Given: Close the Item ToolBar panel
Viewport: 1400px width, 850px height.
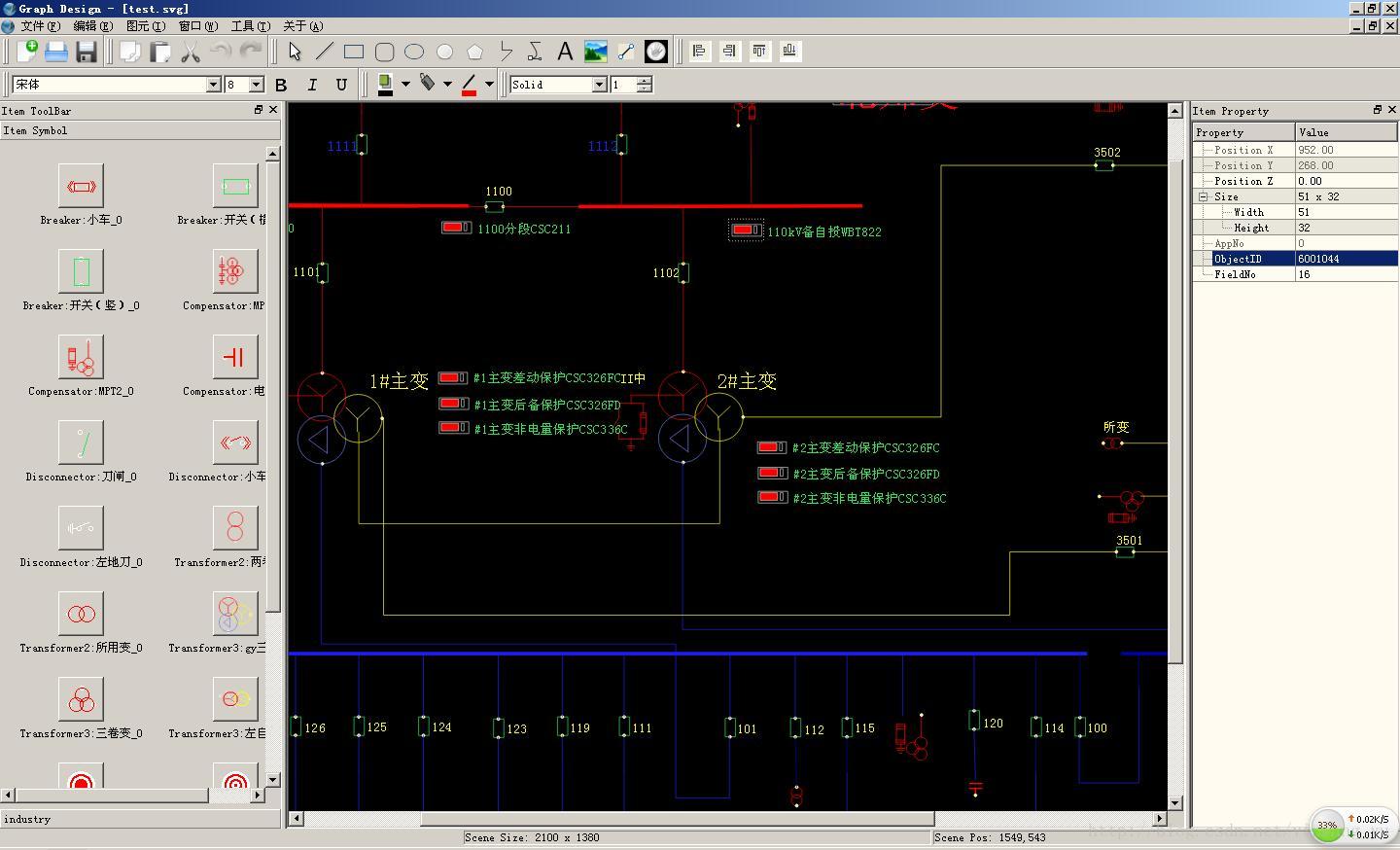Looking at the screenshot, I should click(273, 110).
